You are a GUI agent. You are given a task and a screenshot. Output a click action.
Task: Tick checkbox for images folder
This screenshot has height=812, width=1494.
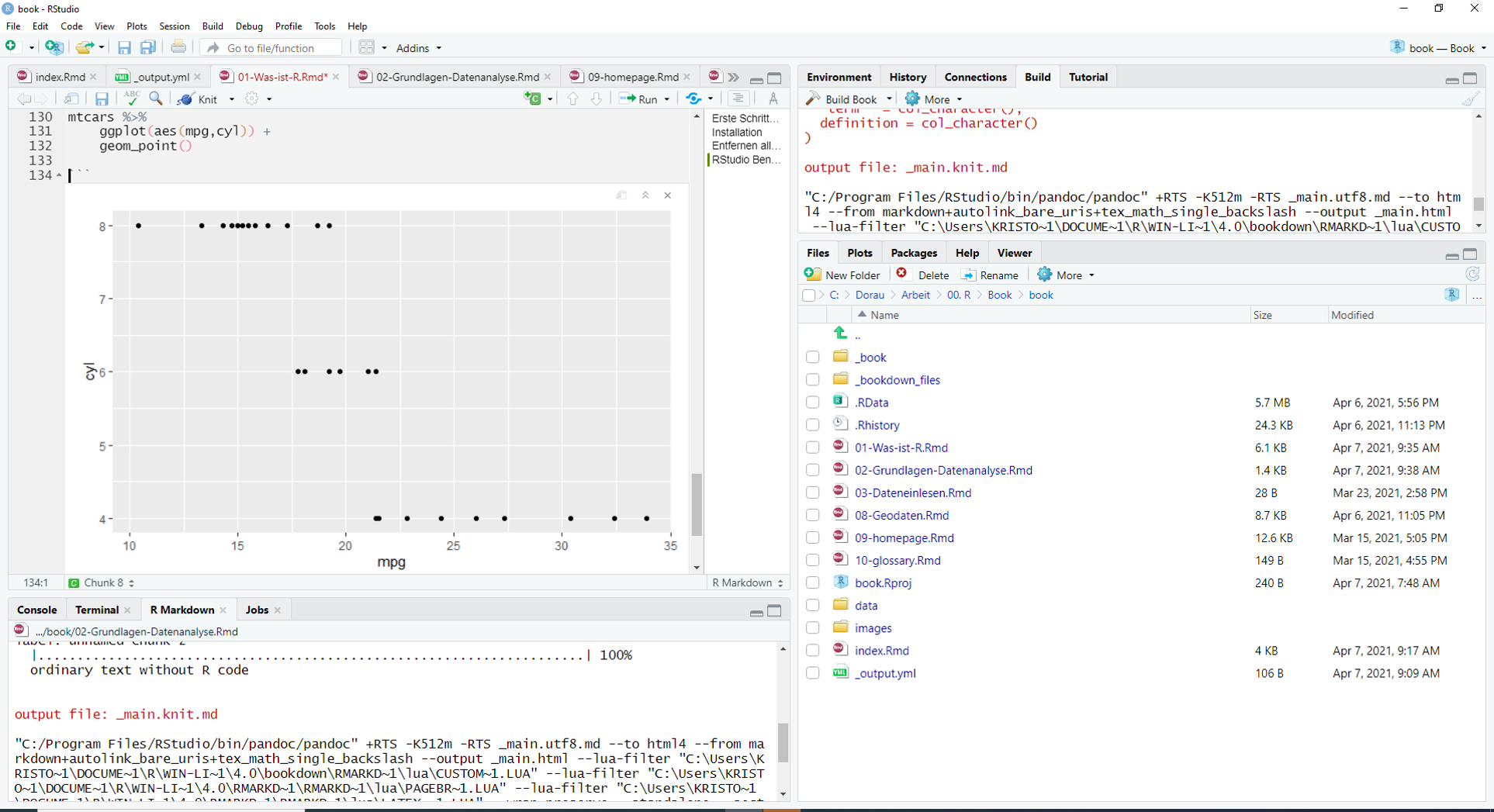pyautogui.click(x=812, y=627)
